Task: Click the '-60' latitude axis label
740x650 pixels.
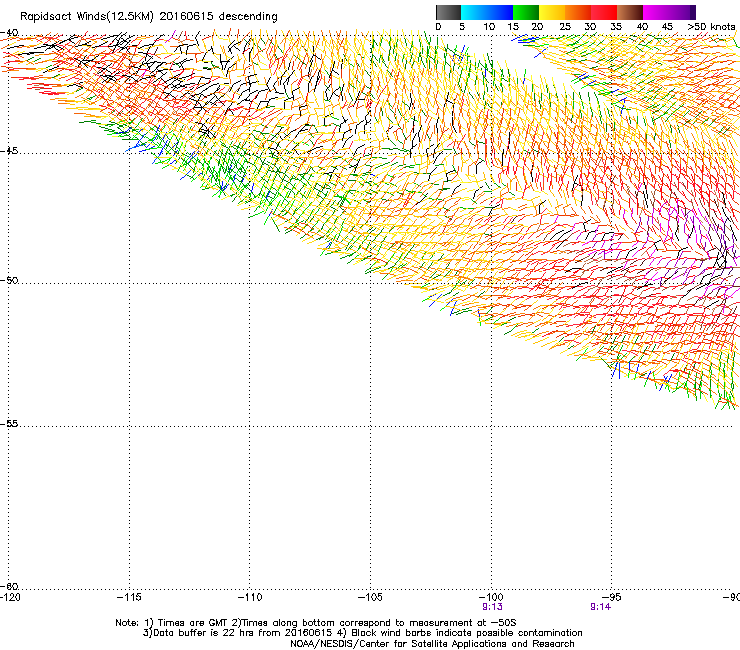Action: [x=9, y=586]
